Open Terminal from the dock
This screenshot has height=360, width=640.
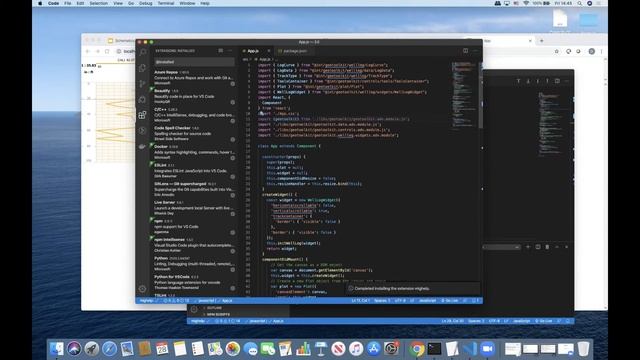[434, 349]
